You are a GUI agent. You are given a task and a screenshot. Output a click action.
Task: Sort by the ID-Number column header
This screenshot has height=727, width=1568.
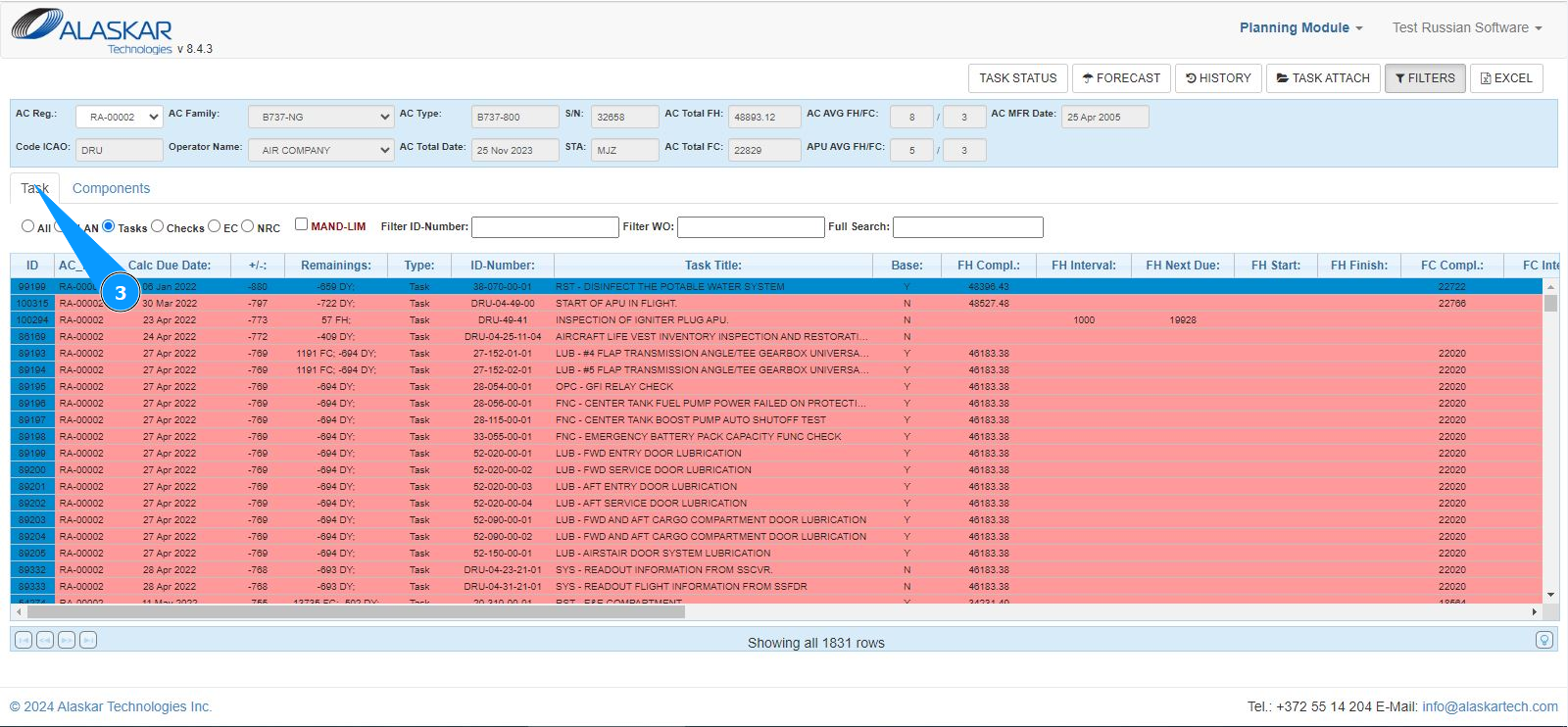point(503,266)
